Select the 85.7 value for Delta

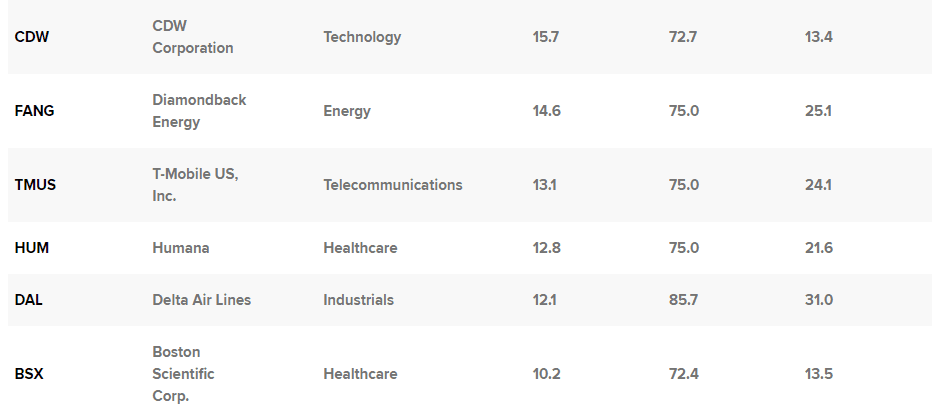(684, 300)
